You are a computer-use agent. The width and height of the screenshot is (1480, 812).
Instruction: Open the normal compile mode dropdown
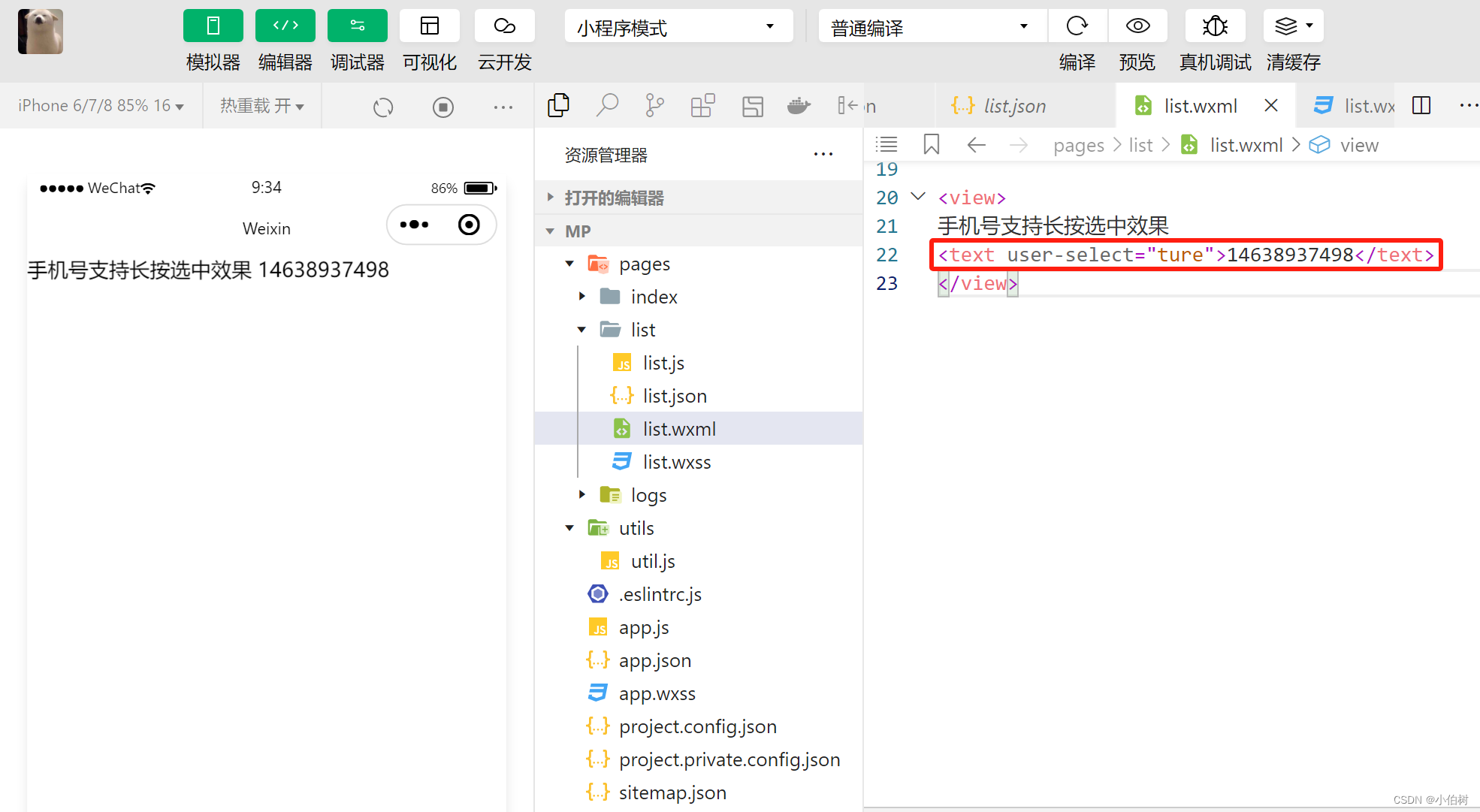[932, 28]
